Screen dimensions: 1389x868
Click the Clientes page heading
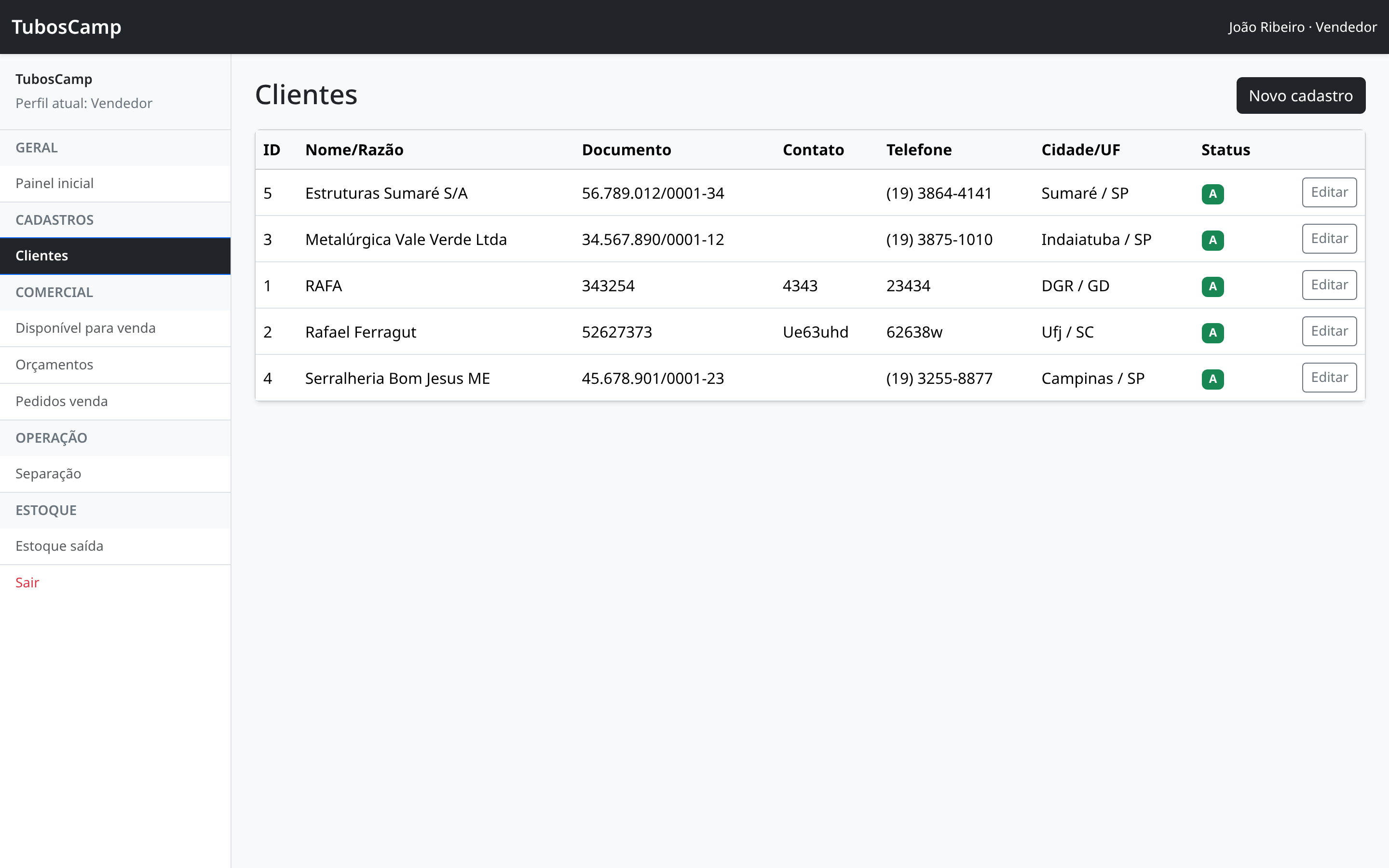point(306,95)
